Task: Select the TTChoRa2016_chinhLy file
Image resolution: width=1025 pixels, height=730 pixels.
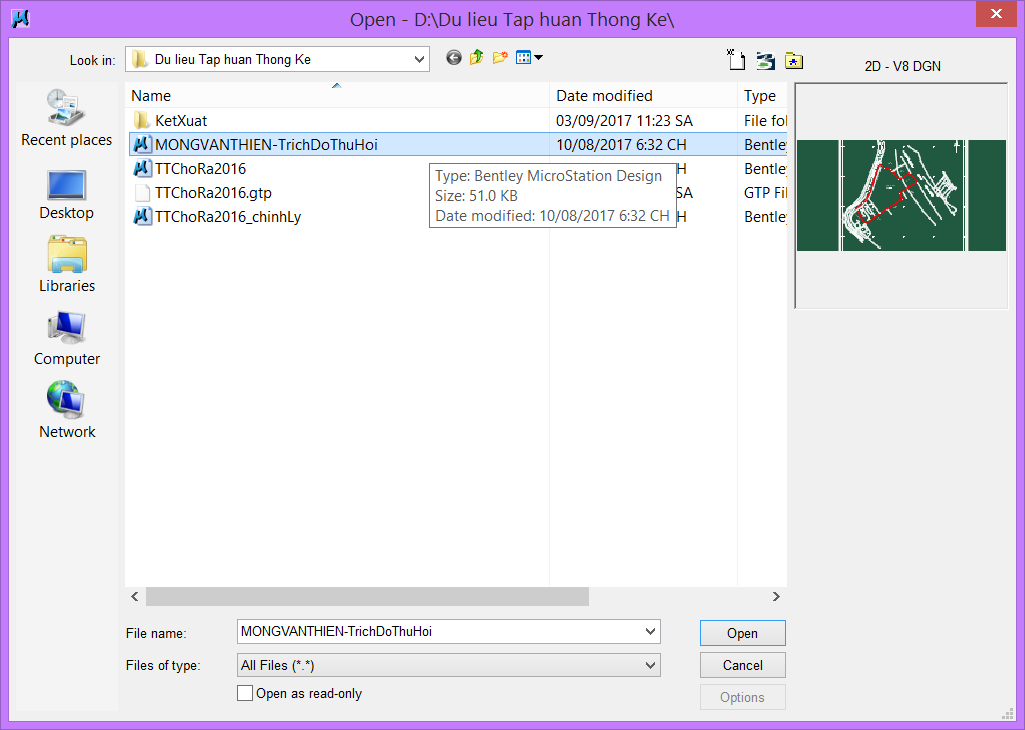Action: [228, 217]
